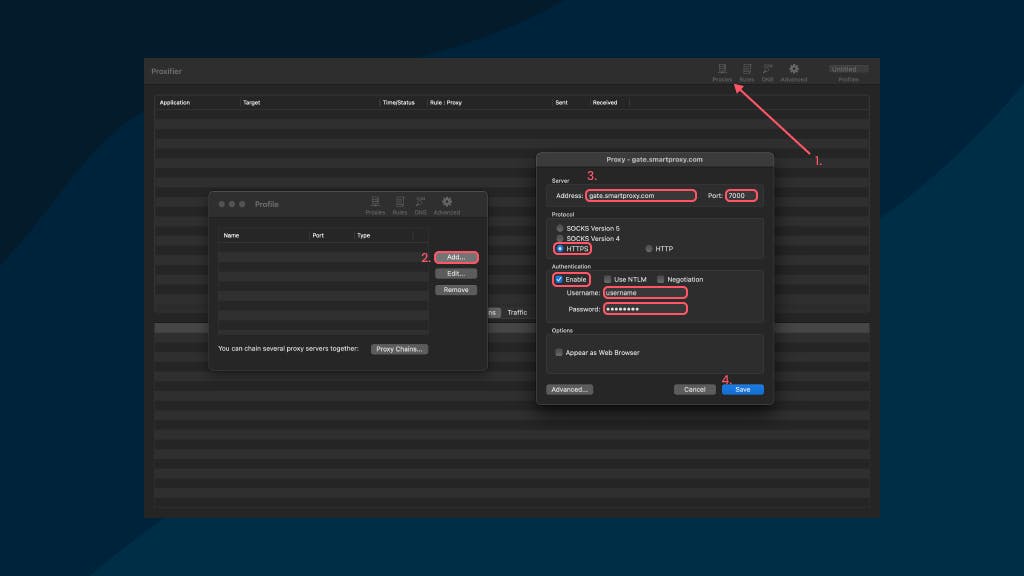Viewport: 1024px width, 576px height.
Task: Focus the Username field
Action: pos(645,293)
